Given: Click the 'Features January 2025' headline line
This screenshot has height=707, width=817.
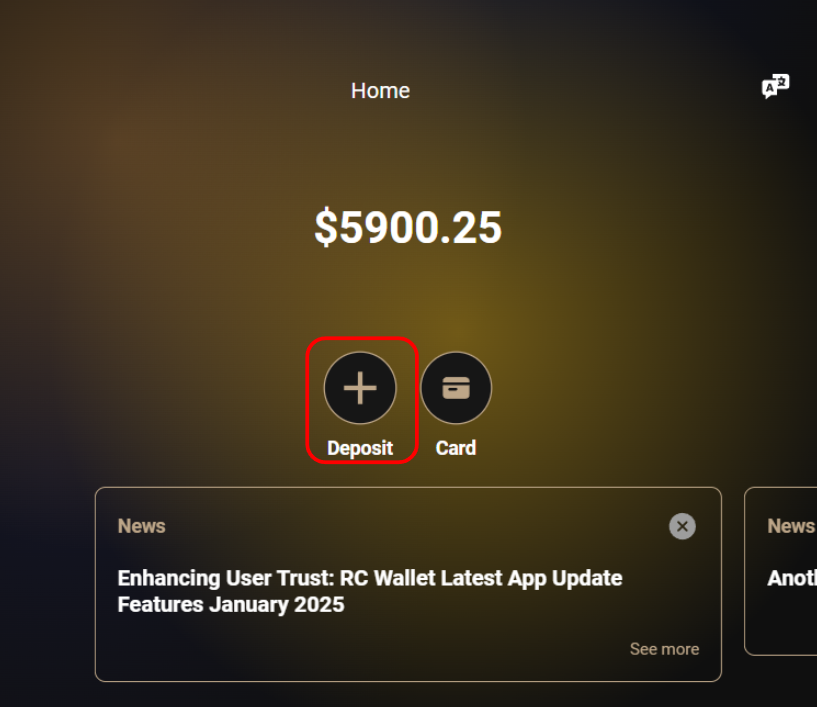Looking at the screenshot, I should point(231,605).
